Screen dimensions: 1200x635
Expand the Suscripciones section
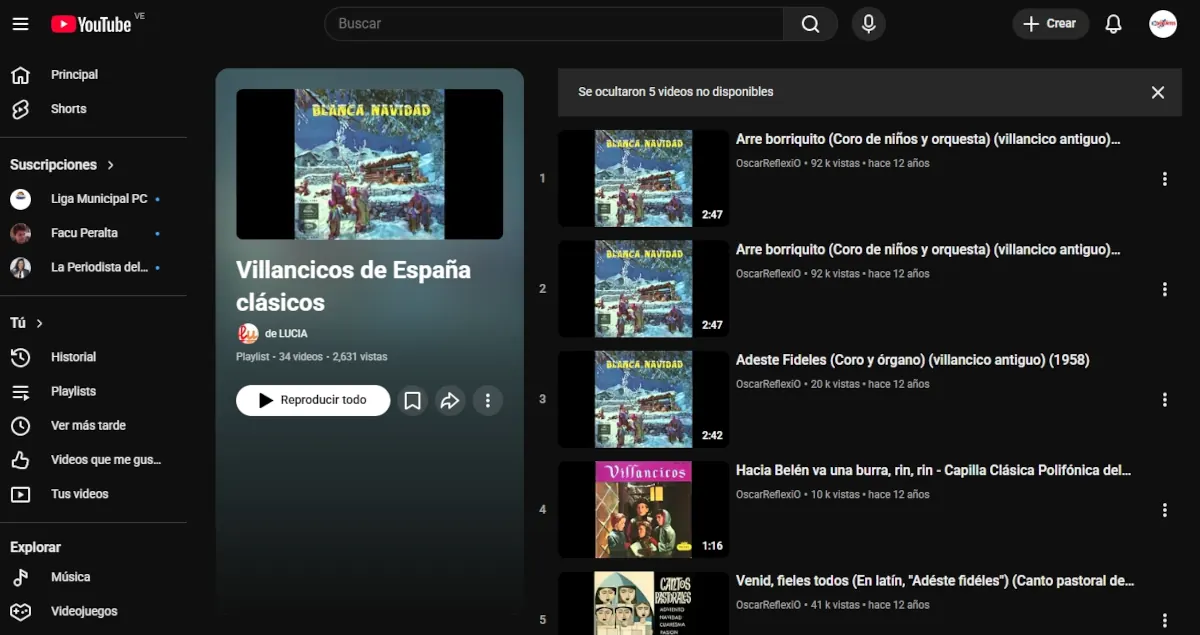pos(62,165)
